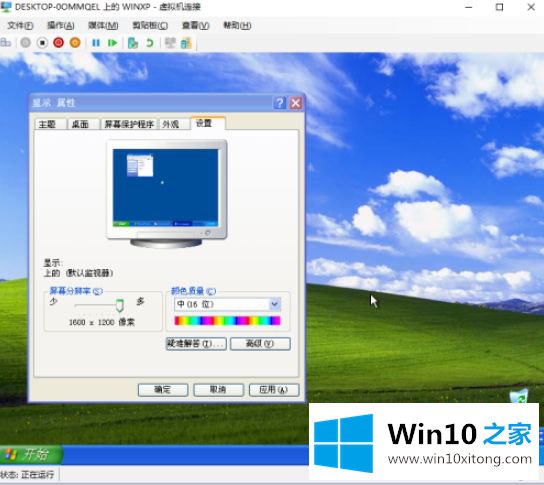Click the black square Turn Off icon
Screen dimensions: 544x485
[x=42, y=43]
